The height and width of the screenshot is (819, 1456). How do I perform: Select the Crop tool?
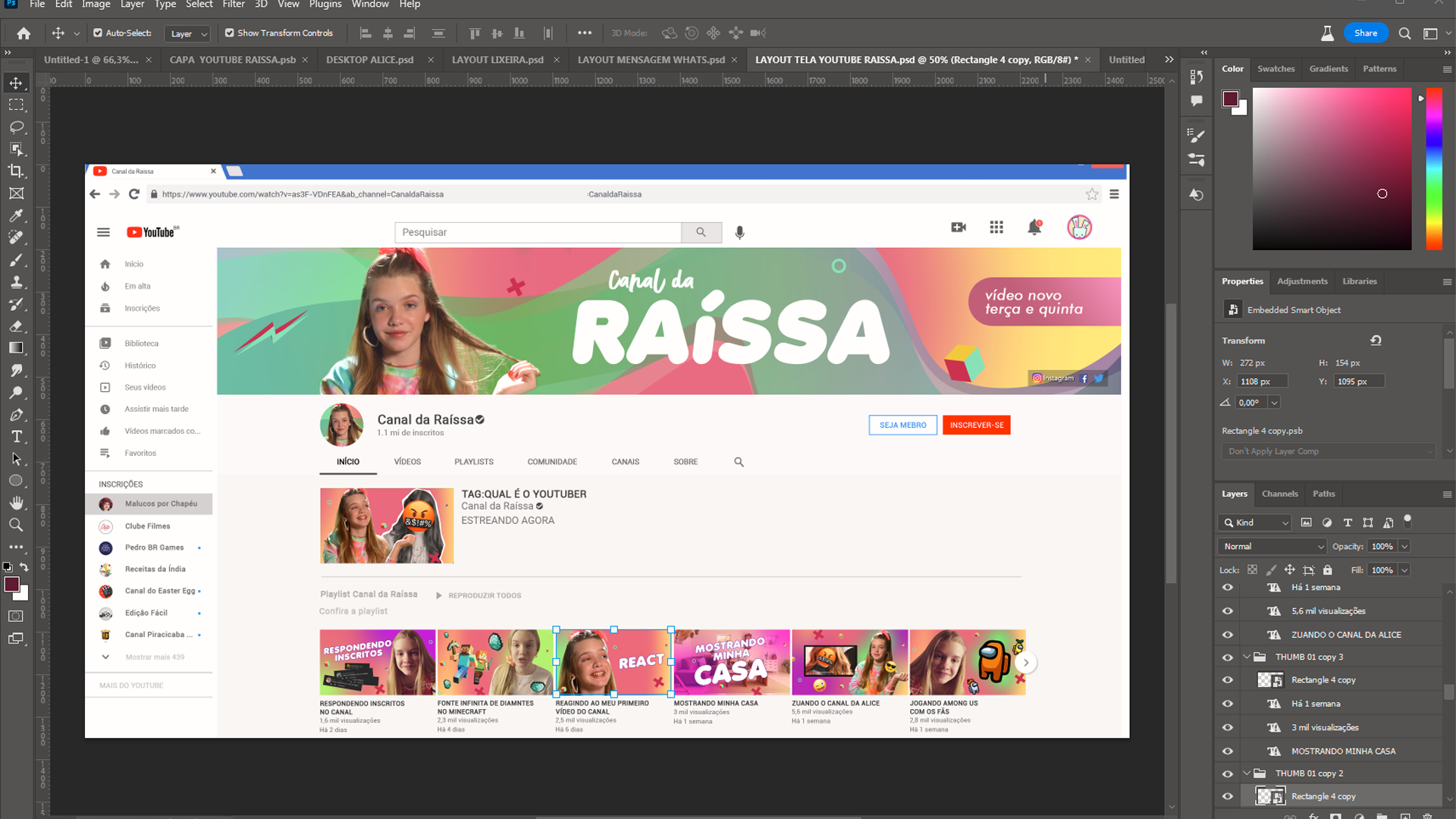pyautogui.click(x=16, y=171)
